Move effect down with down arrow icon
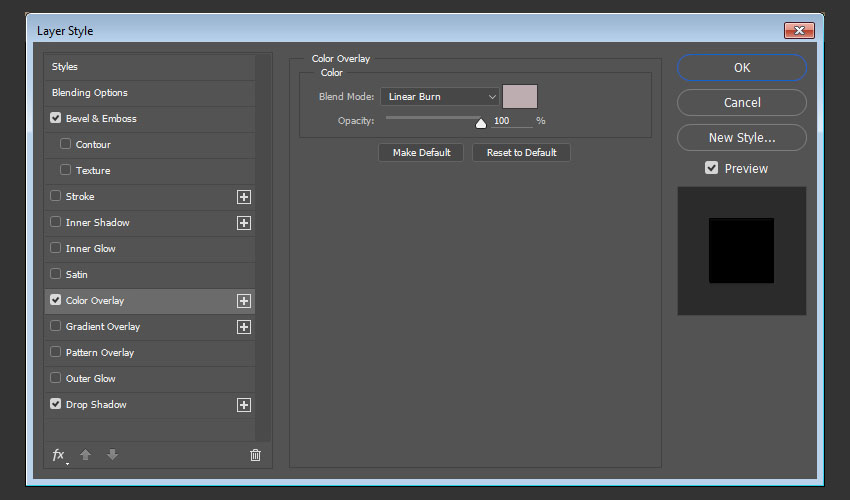 pyautogui.click(x=112, y=455)
